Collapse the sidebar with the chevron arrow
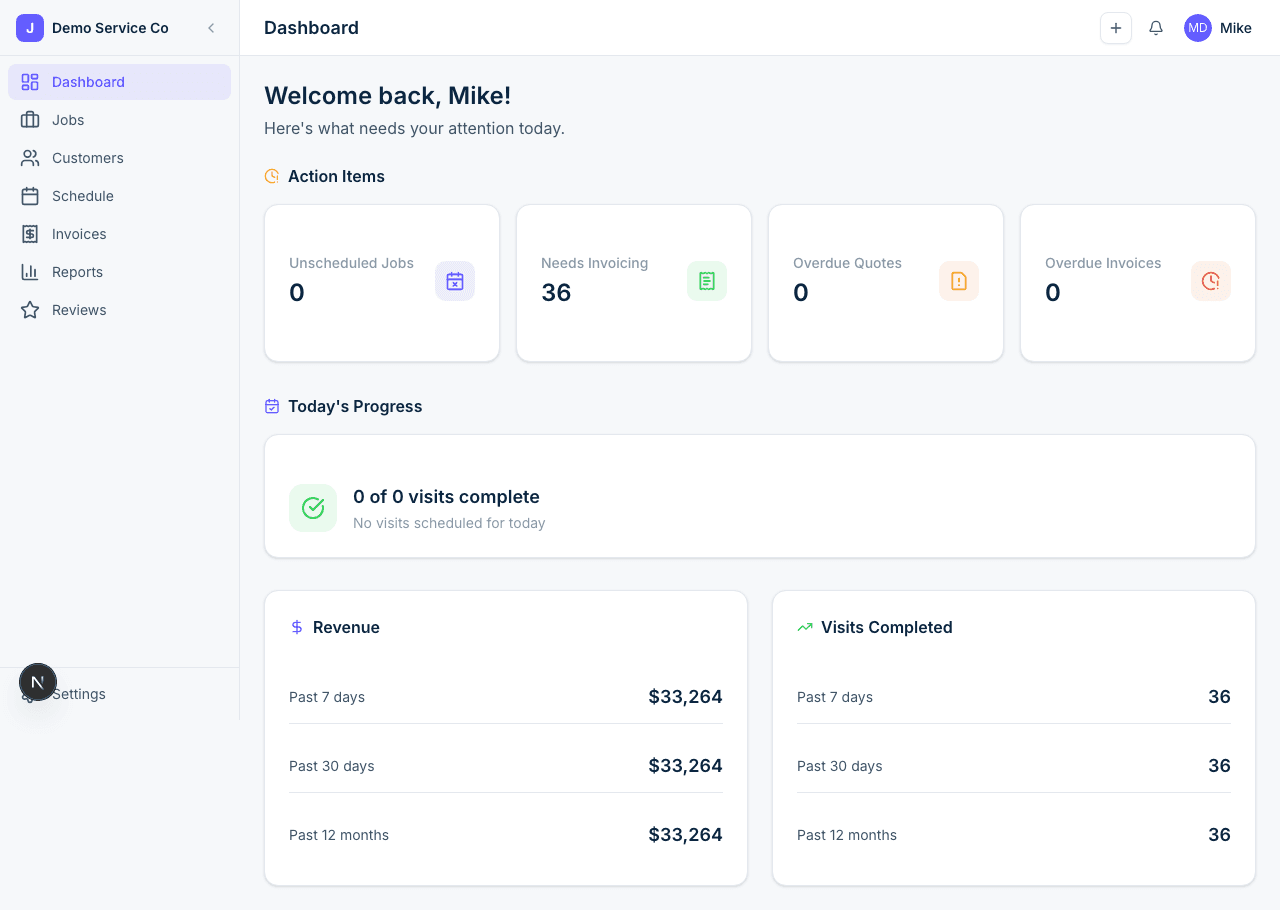Viewport: 1280px width, 910px height. click(x=211, y=28)
